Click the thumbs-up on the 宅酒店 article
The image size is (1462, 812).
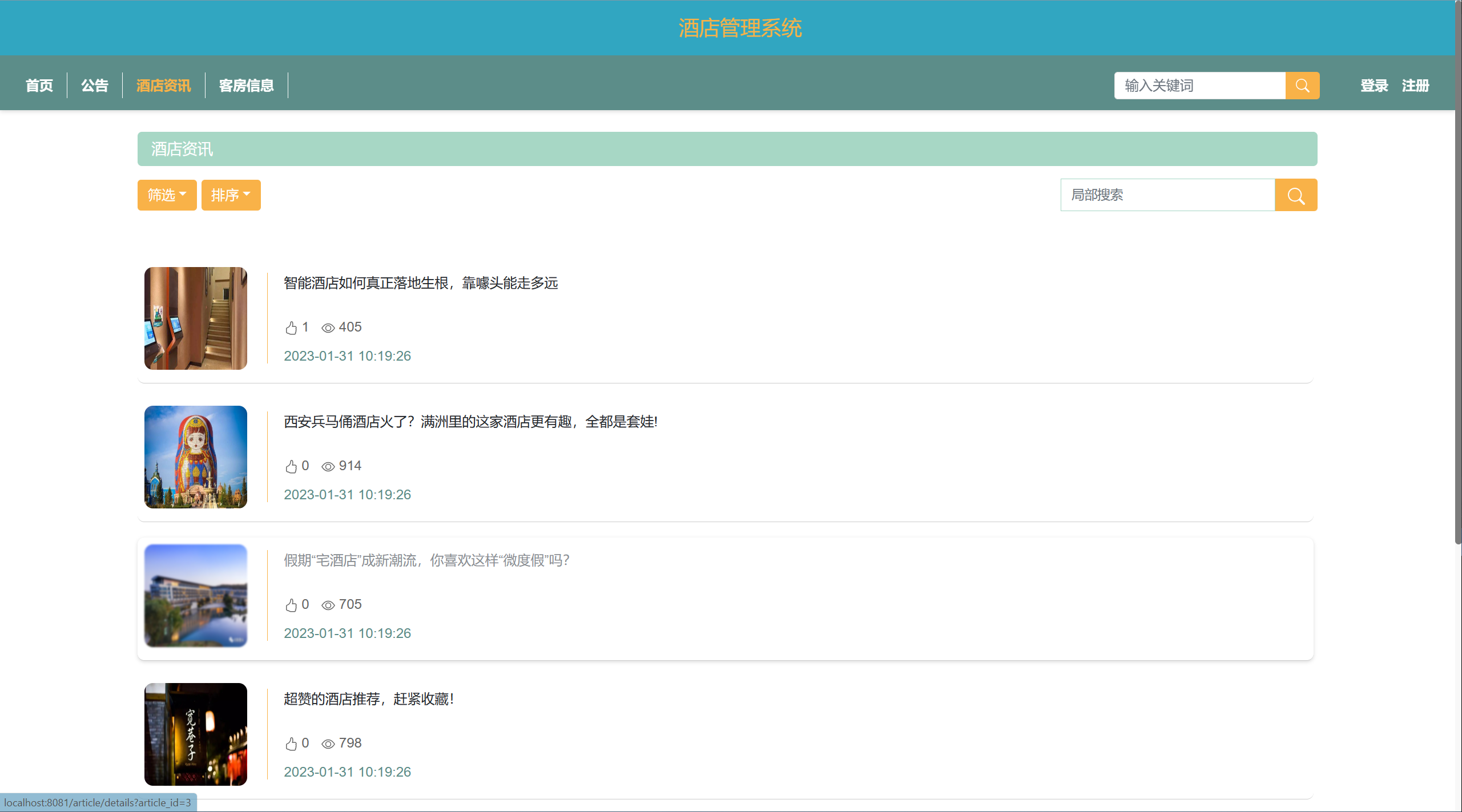coord(291,605)
